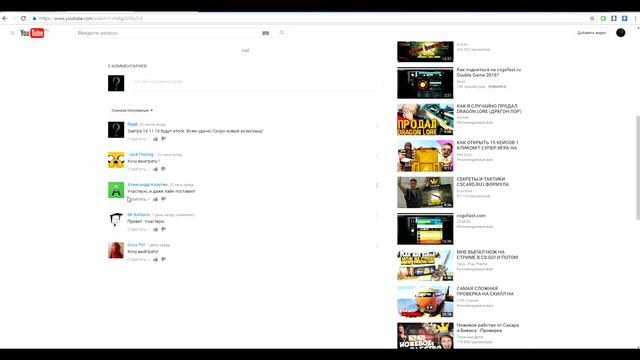Click Ответить under JackTheDog's comment
This screenshot has width=640, height=360.
pyautogui.click(x=137, y=169)
